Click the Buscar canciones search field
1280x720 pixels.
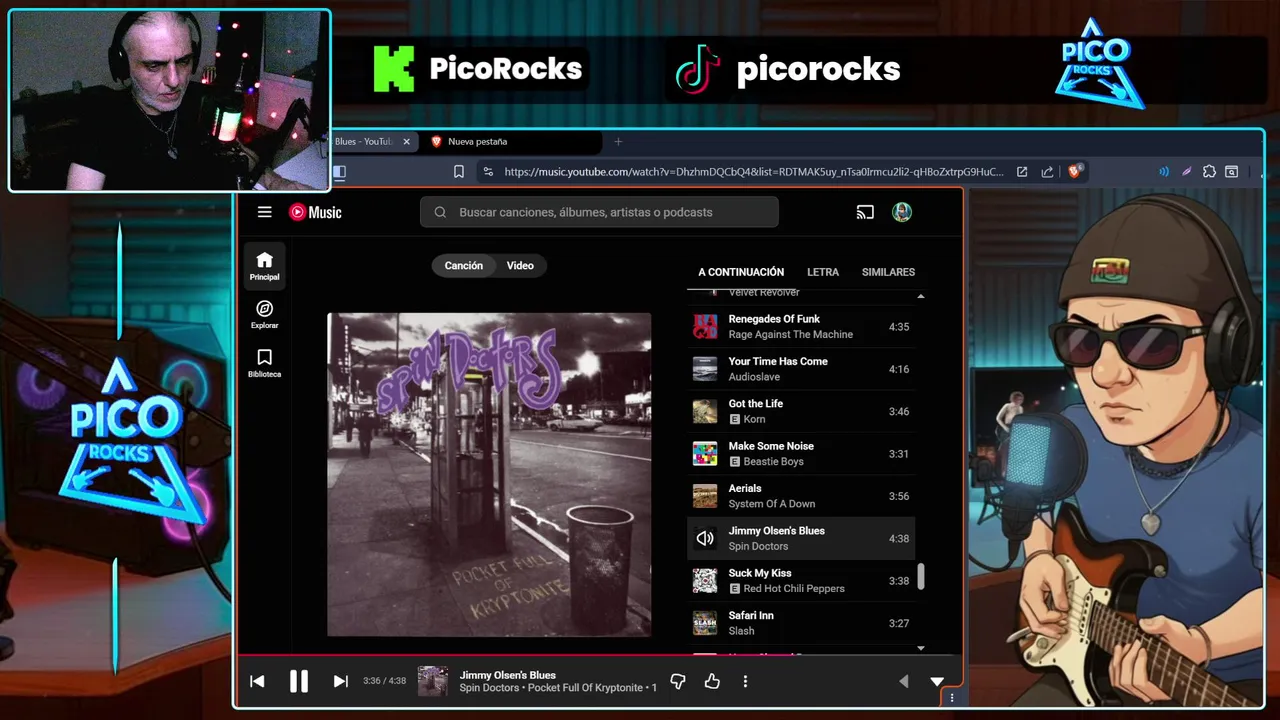599,212
